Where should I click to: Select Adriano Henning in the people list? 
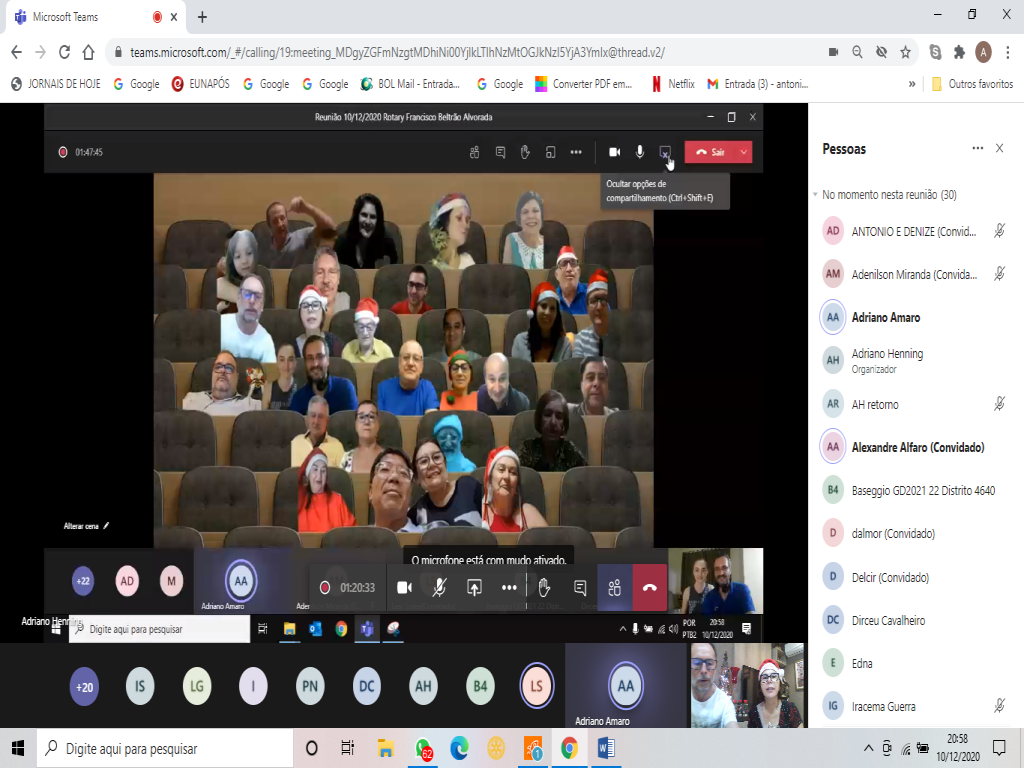pos(887,354)
